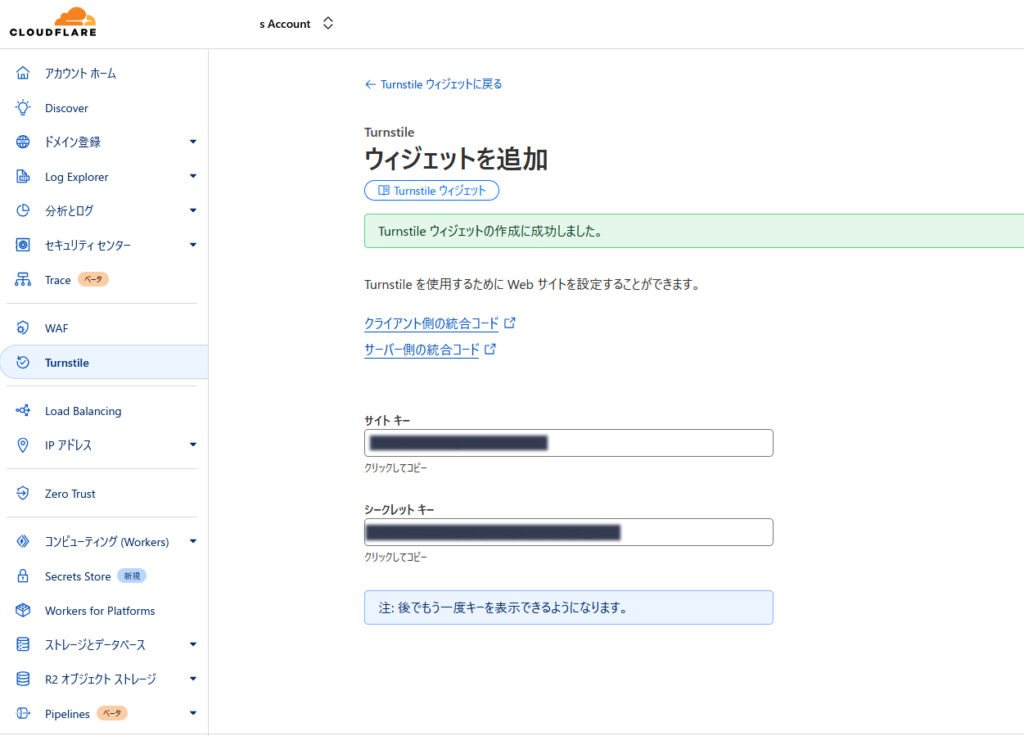The width and height of the screenshot is (1024, 736).
Task: Click the Zero Trust icon
Action: tap(23, 494)
